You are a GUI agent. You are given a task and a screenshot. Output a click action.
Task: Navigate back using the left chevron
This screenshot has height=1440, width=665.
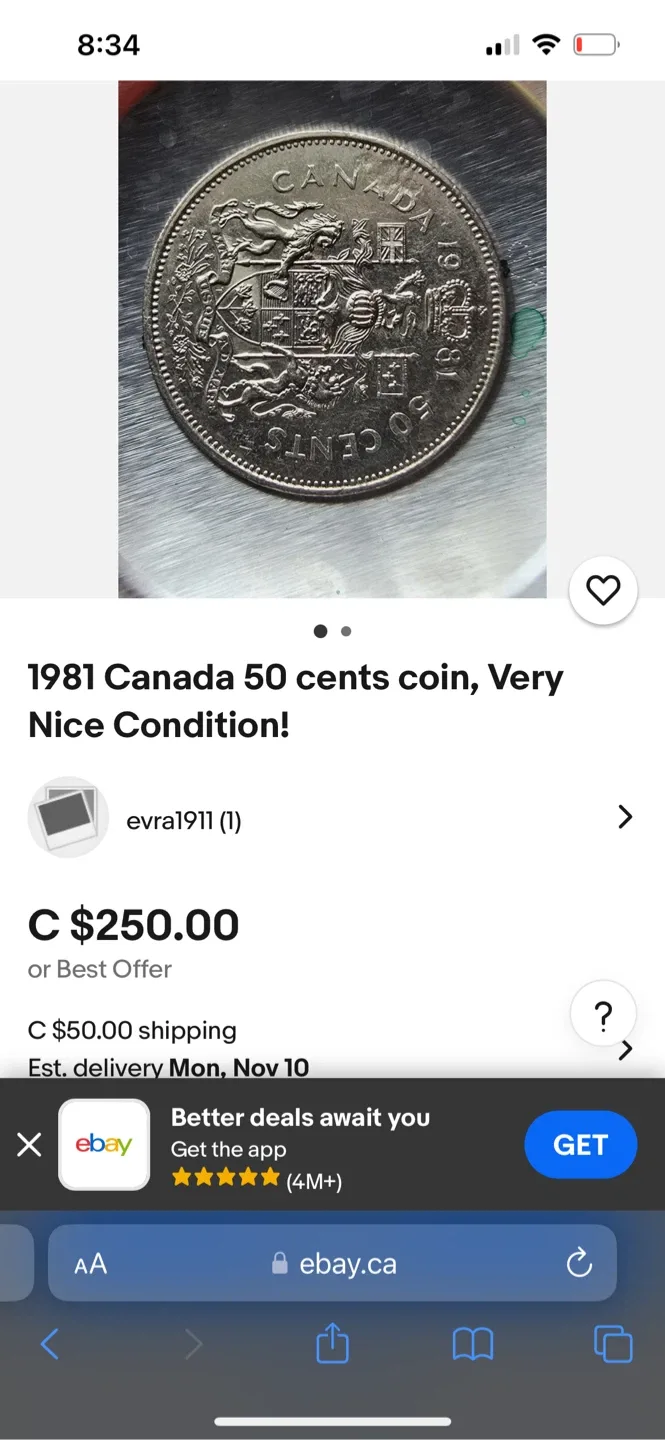pos(50,1344)
